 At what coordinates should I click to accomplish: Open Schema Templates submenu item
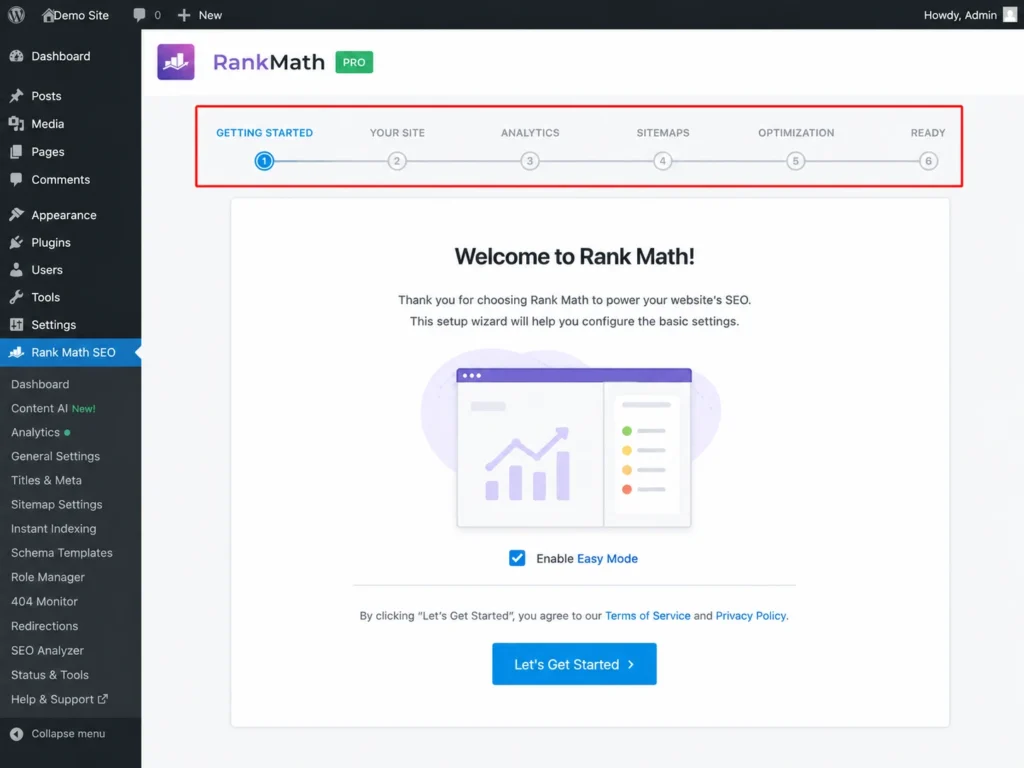click(x=61, y=552)
